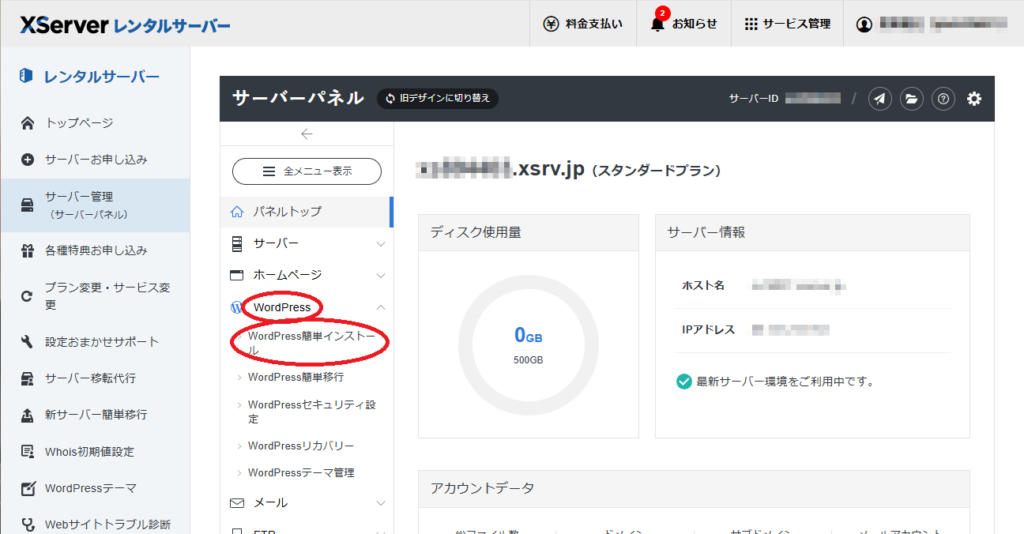Click edit icon beside WordPressテーマ
The height and width of the screenshot is (534, 1024).
27,488
